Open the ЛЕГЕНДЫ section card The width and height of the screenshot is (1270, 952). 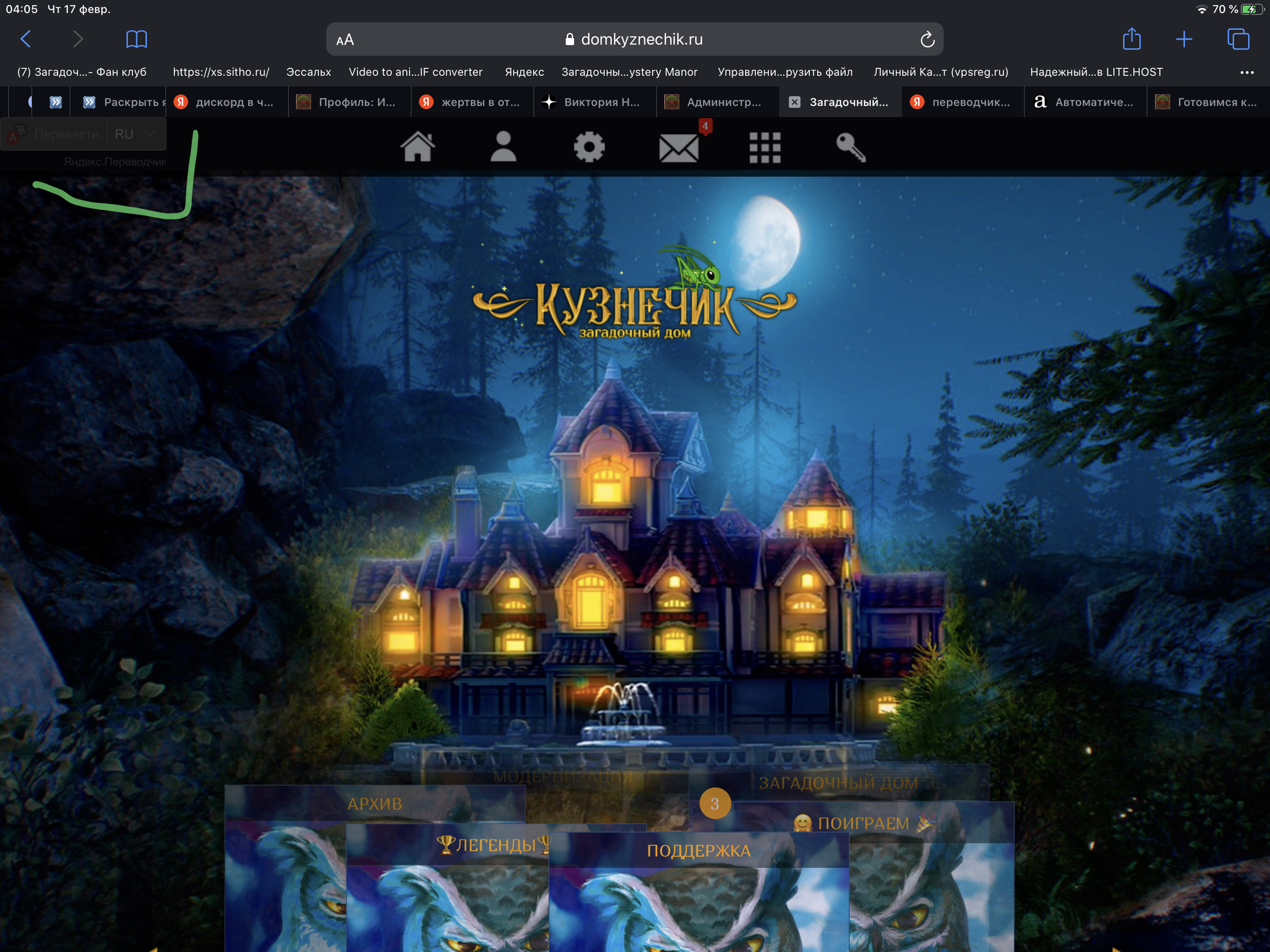(448, 845)
